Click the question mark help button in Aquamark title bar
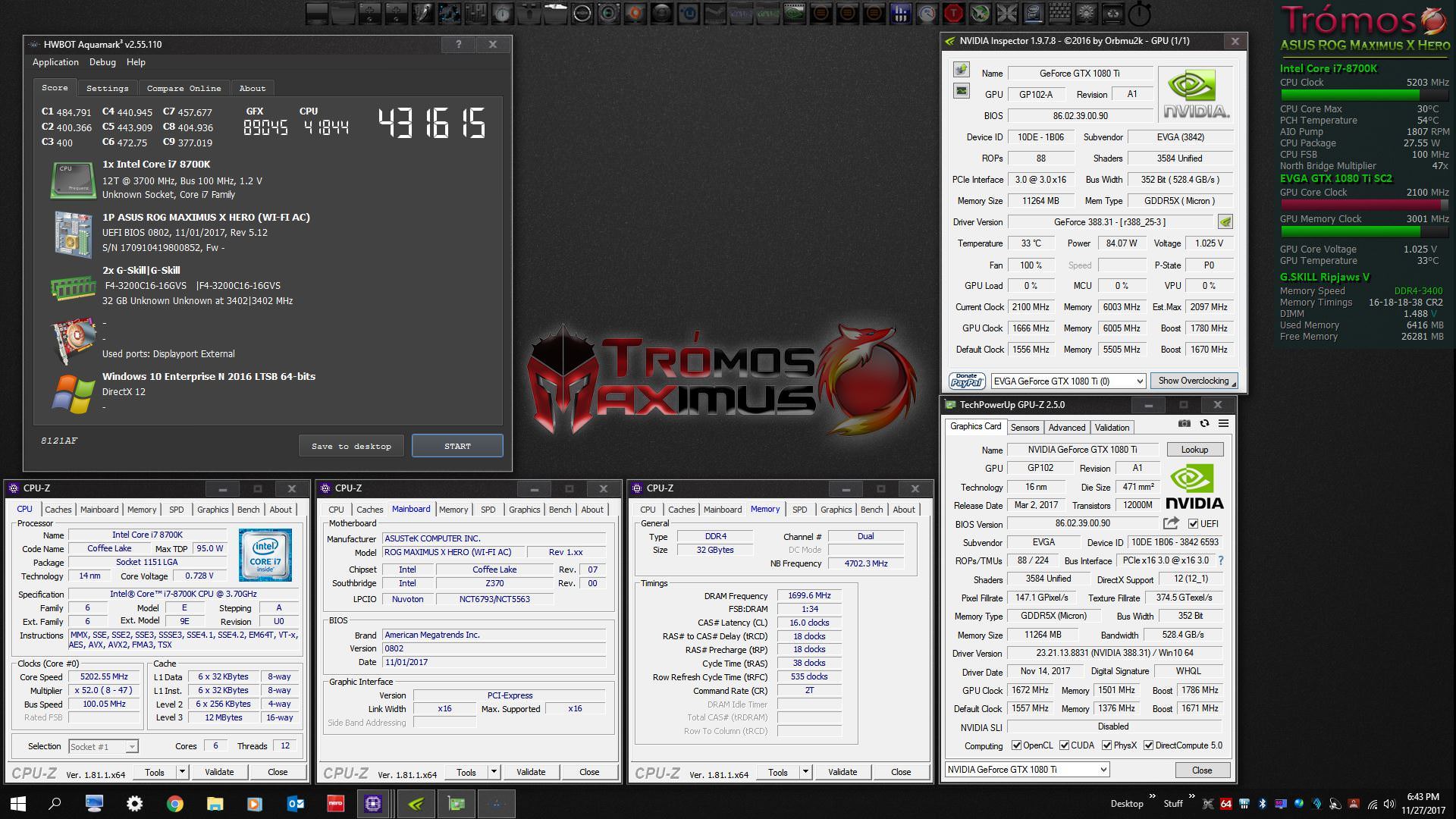This screenshot has width=1456, height=819. pos(458,45)
